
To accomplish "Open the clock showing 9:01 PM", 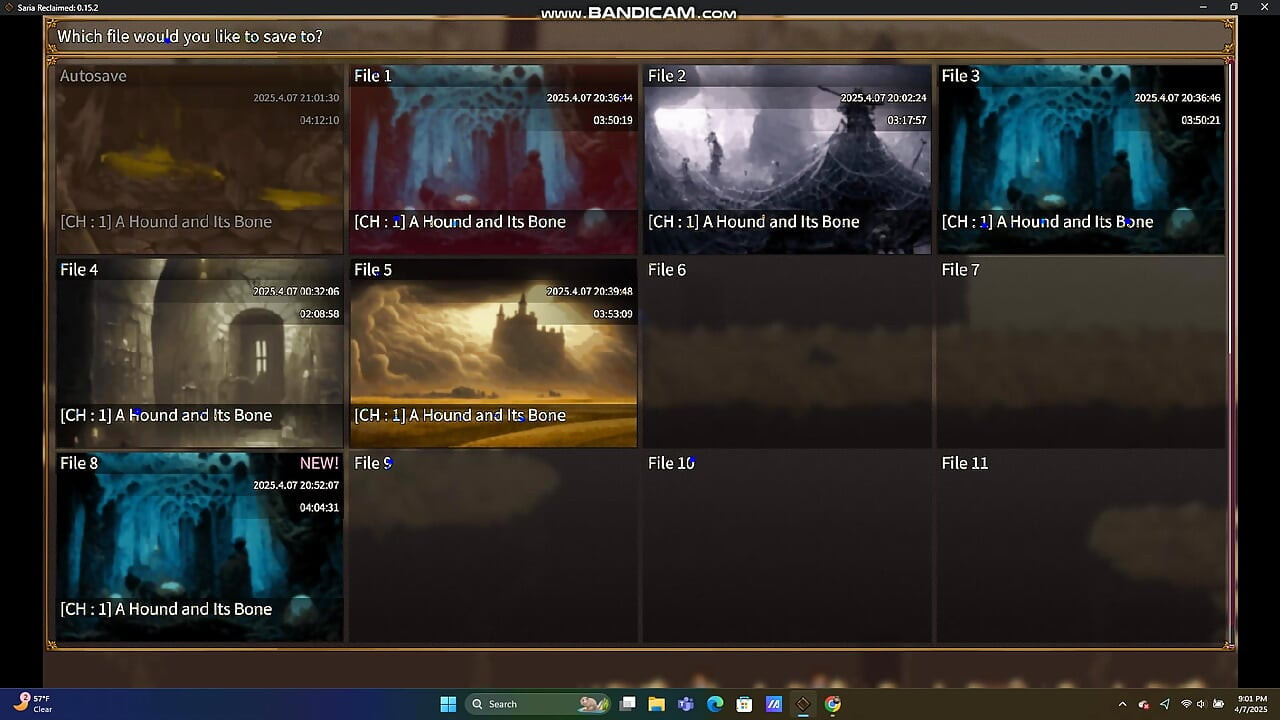I will (1252, 704).
